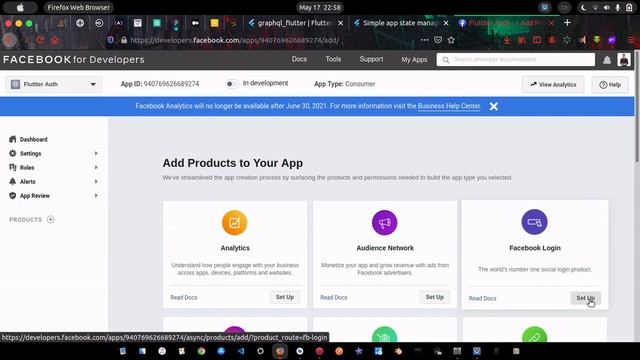Viewport: 640px width, 360px height.
Task: Open a new browser tab
Action: tap(567, 23)
